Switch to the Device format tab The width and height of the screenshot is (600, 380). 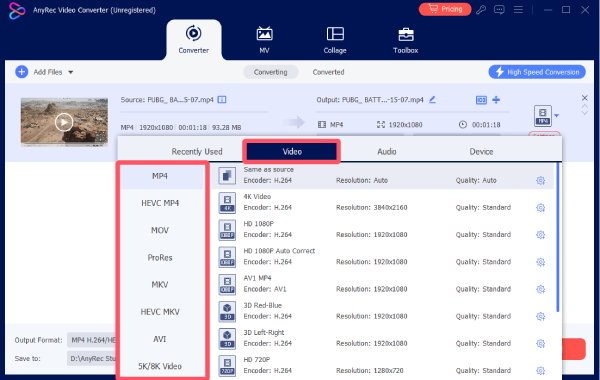[481, 152]
